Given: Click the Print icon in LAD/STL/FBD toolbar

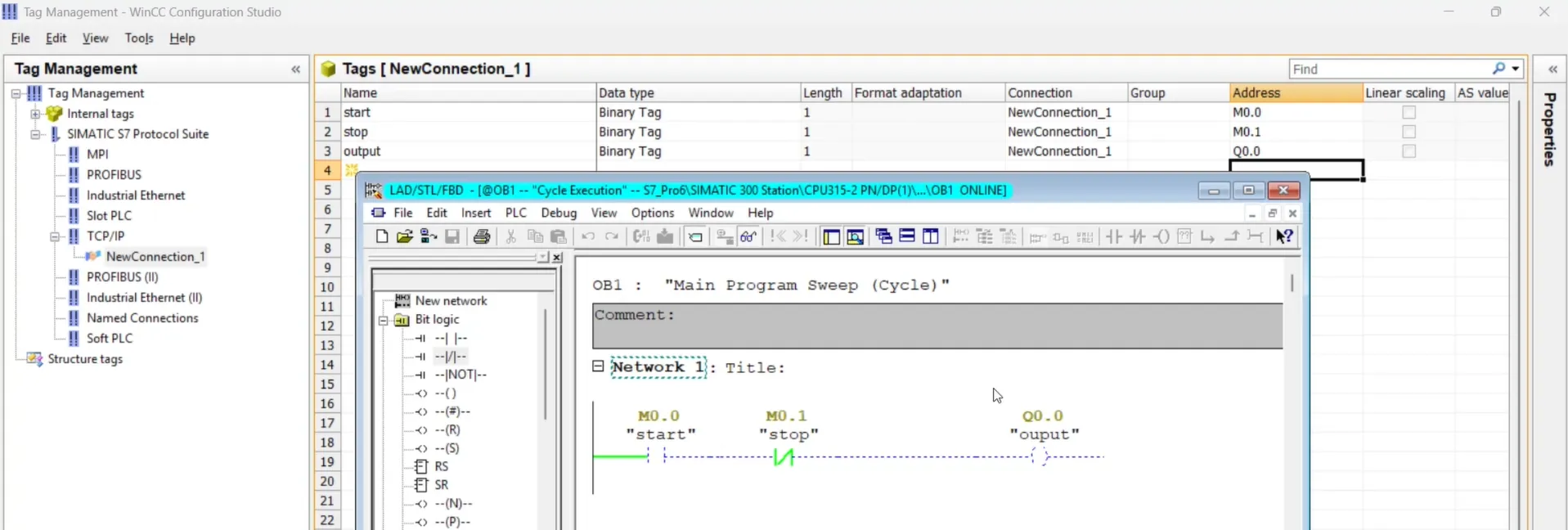Looking at the screenshot, I should pos(482,236).
